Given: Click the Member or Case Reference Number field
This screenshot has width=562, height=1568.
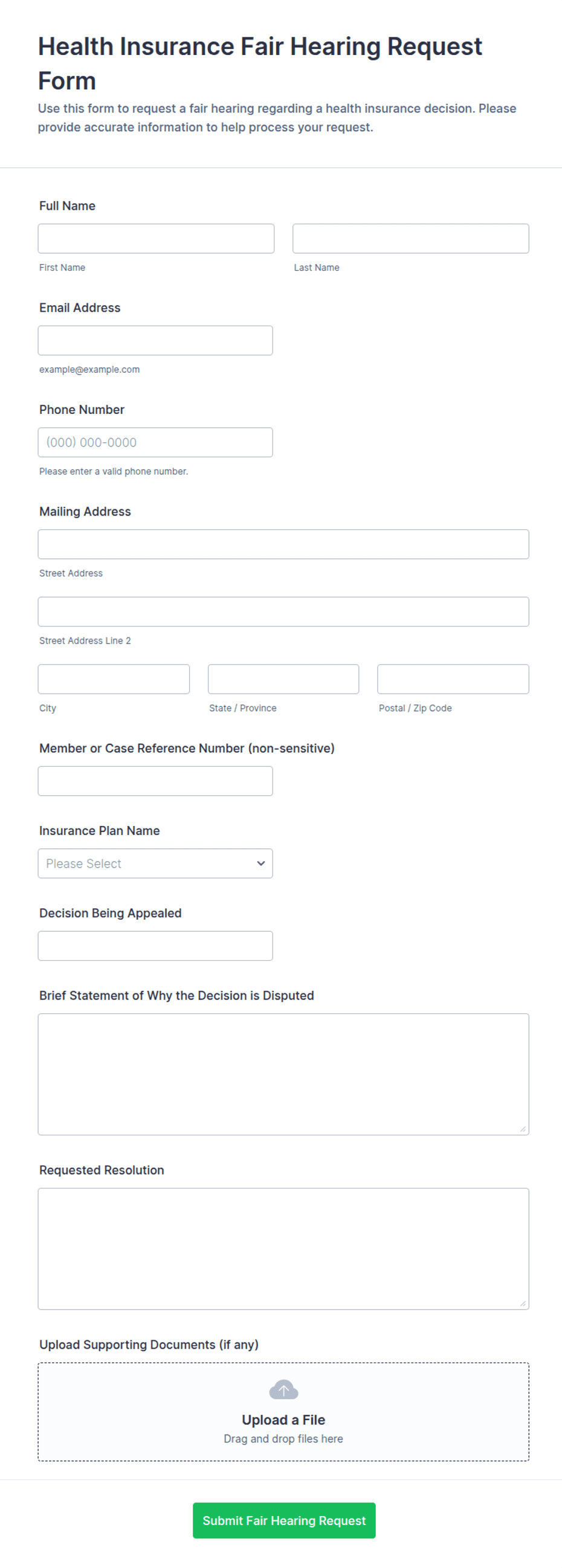Looking at the screenshot, I should [x=155, y=780].
